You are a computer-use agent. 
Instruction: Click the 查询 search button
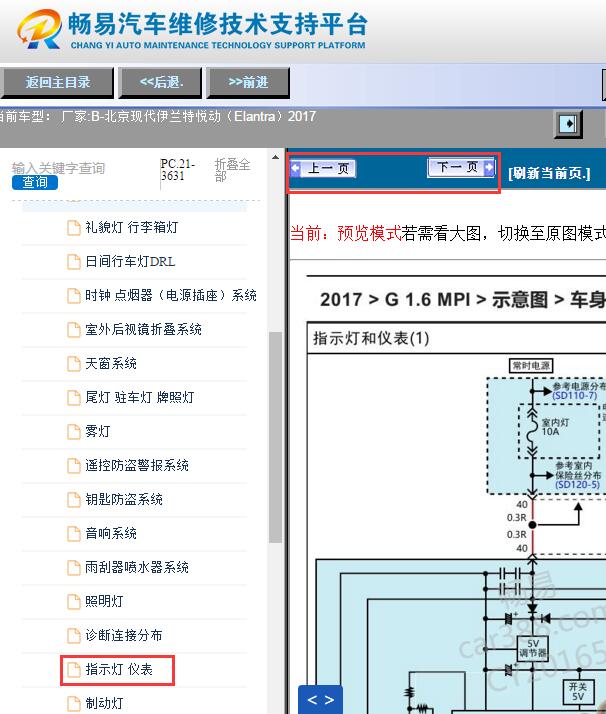[x=35, y=183]
